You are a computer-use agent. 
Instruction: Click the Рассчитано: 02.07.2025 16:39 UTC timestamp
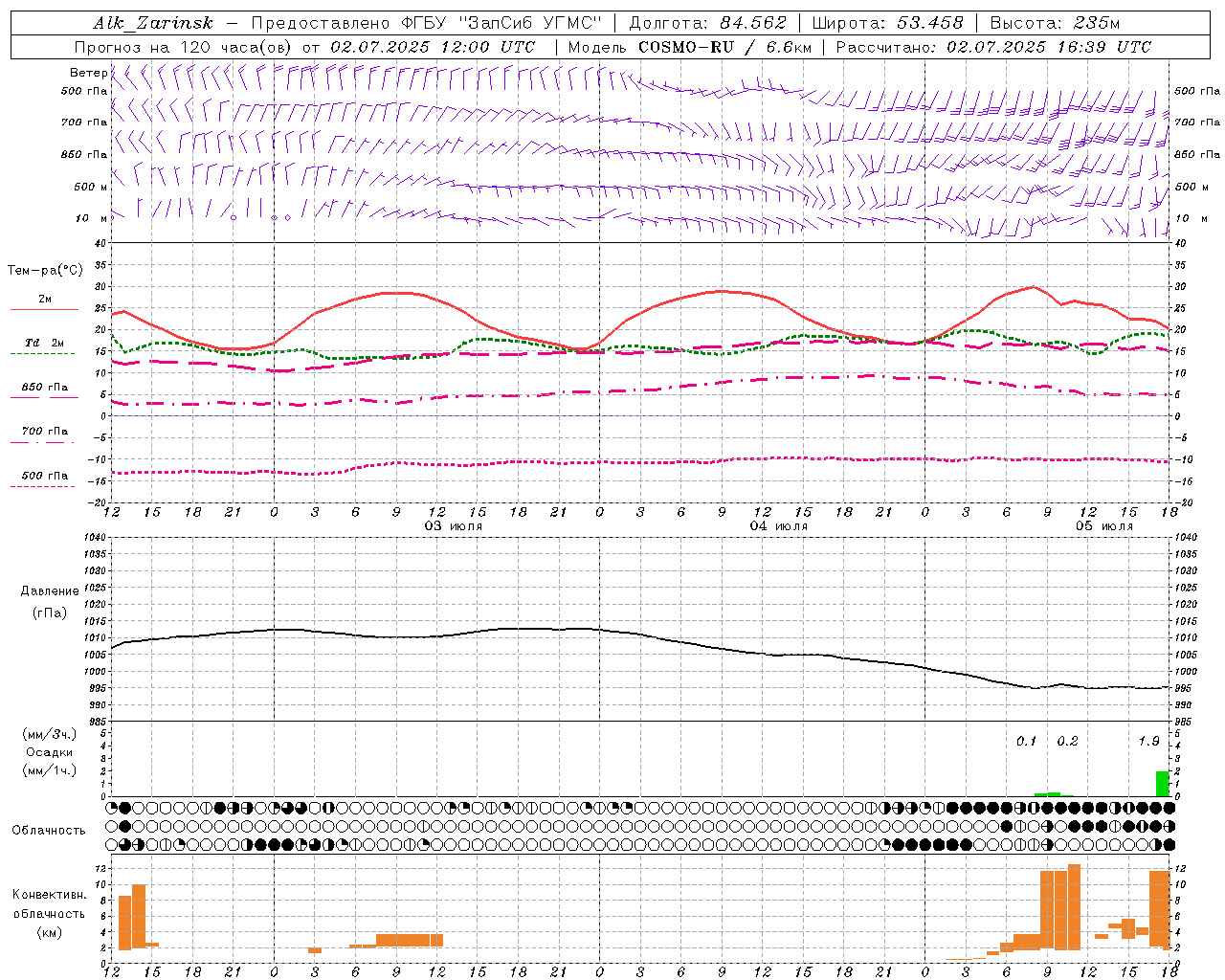[x=993, y=47]
